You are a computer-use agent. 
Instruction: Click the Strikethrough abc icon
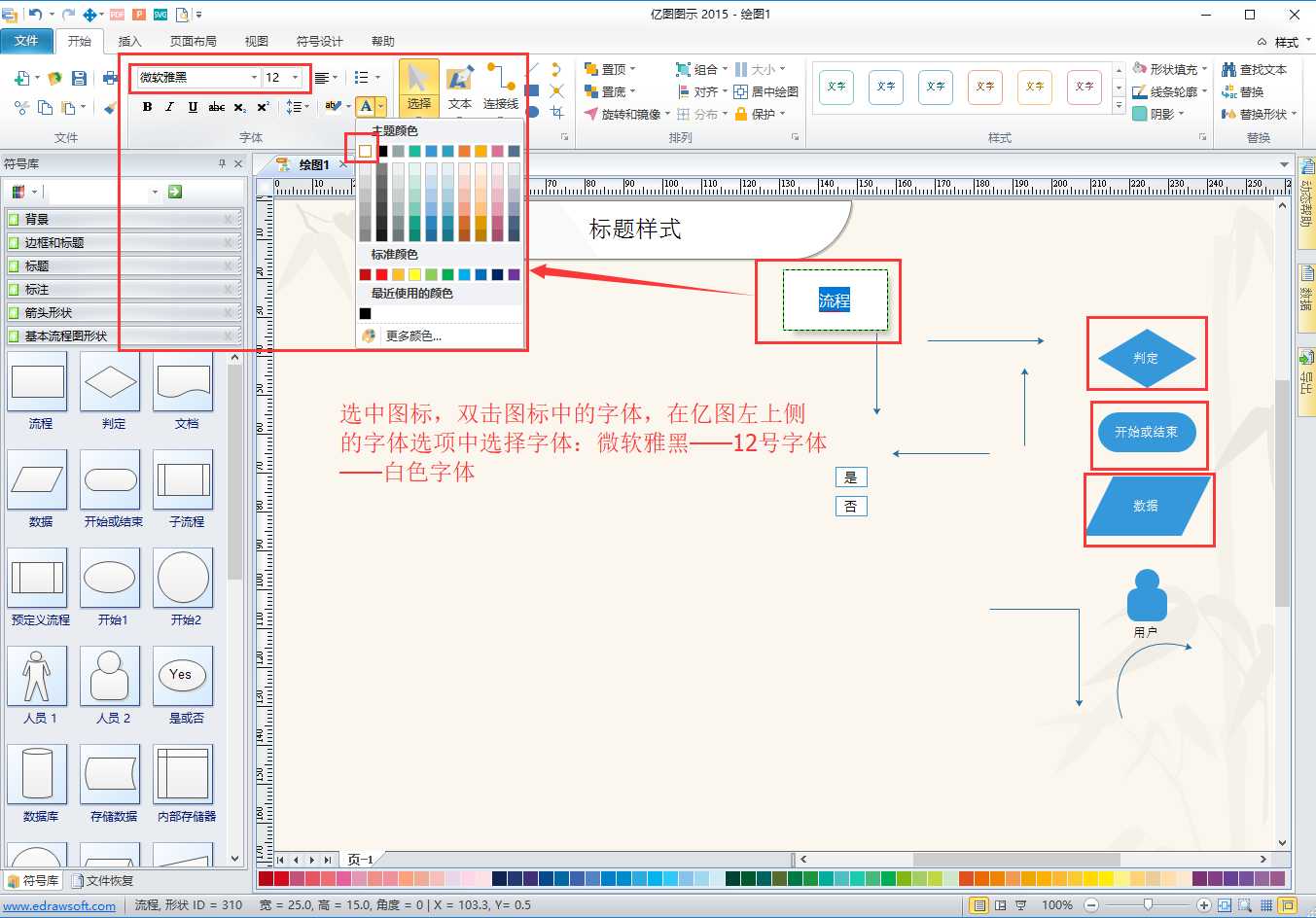tap(216, 107)
